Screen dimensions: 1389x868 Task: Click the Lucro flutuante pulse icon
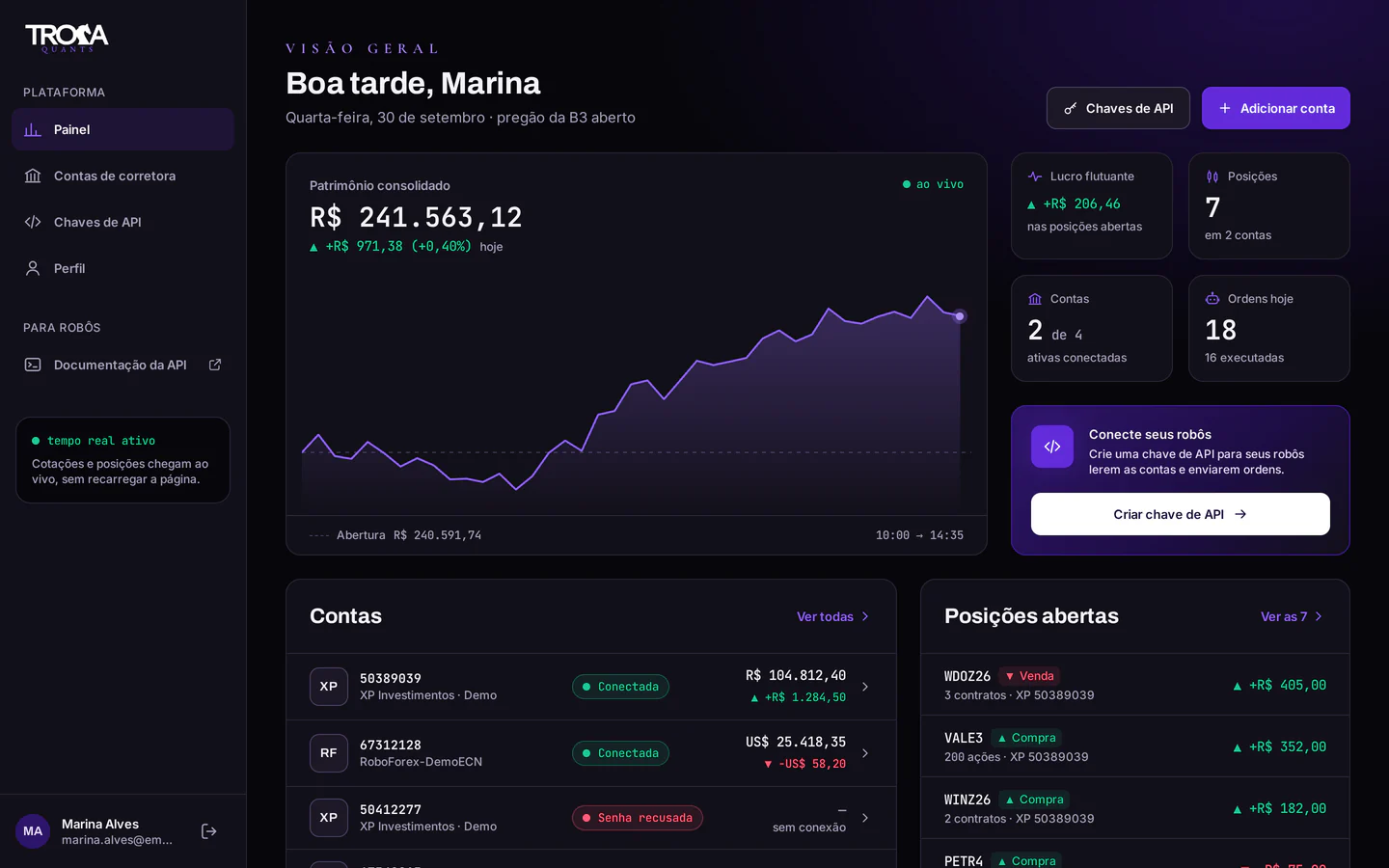click(1035, 176)
